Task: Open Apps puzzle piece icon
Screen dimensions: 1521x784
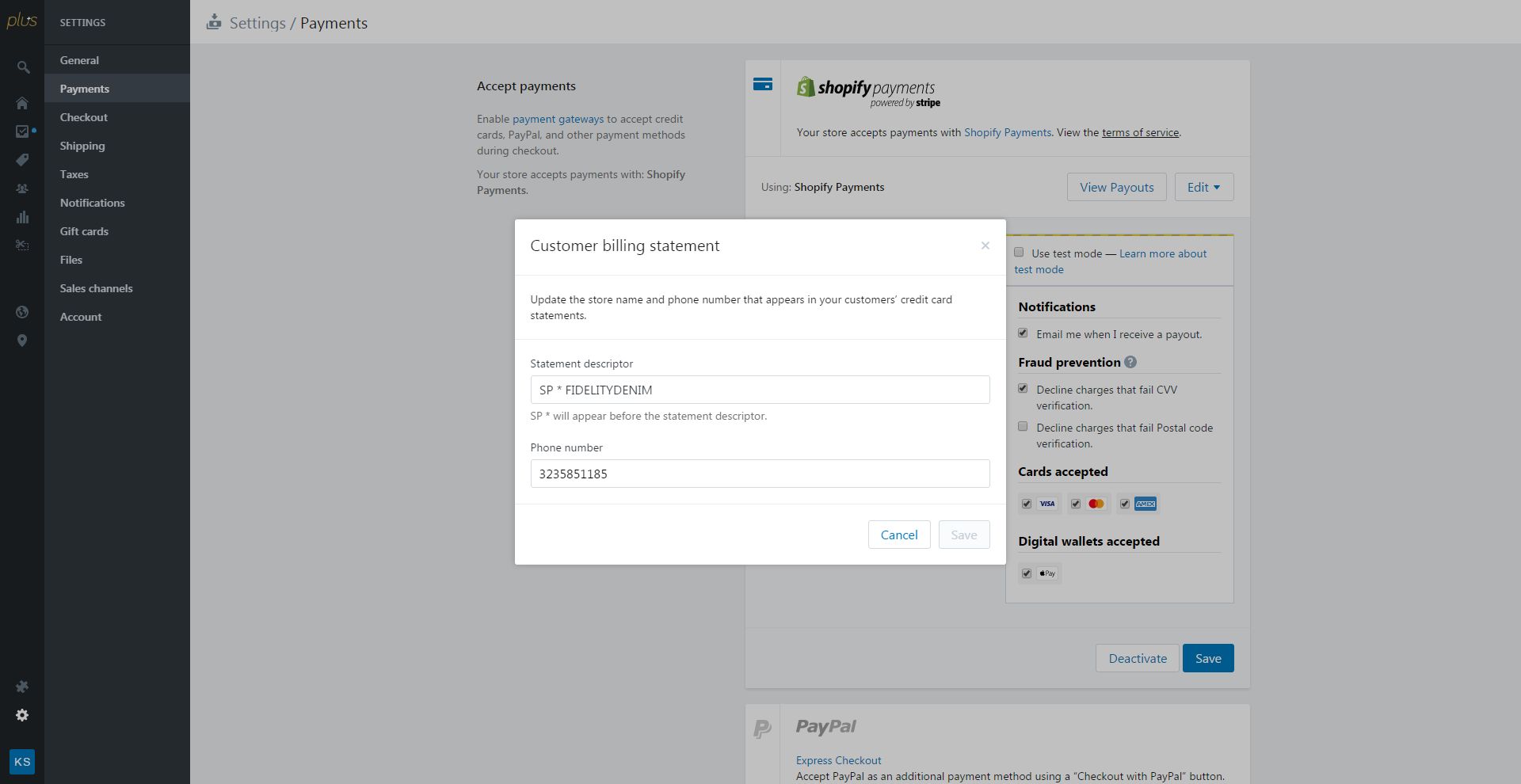Action: [x=22, y=687]
